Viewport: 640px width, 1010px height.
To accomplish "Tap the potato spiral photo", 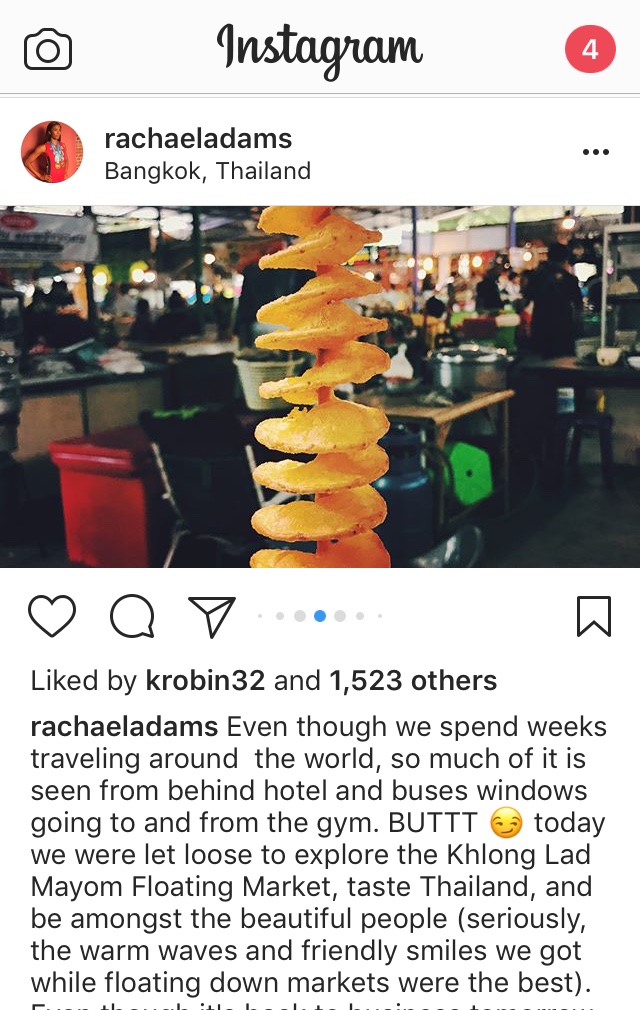I will [320, 386].
